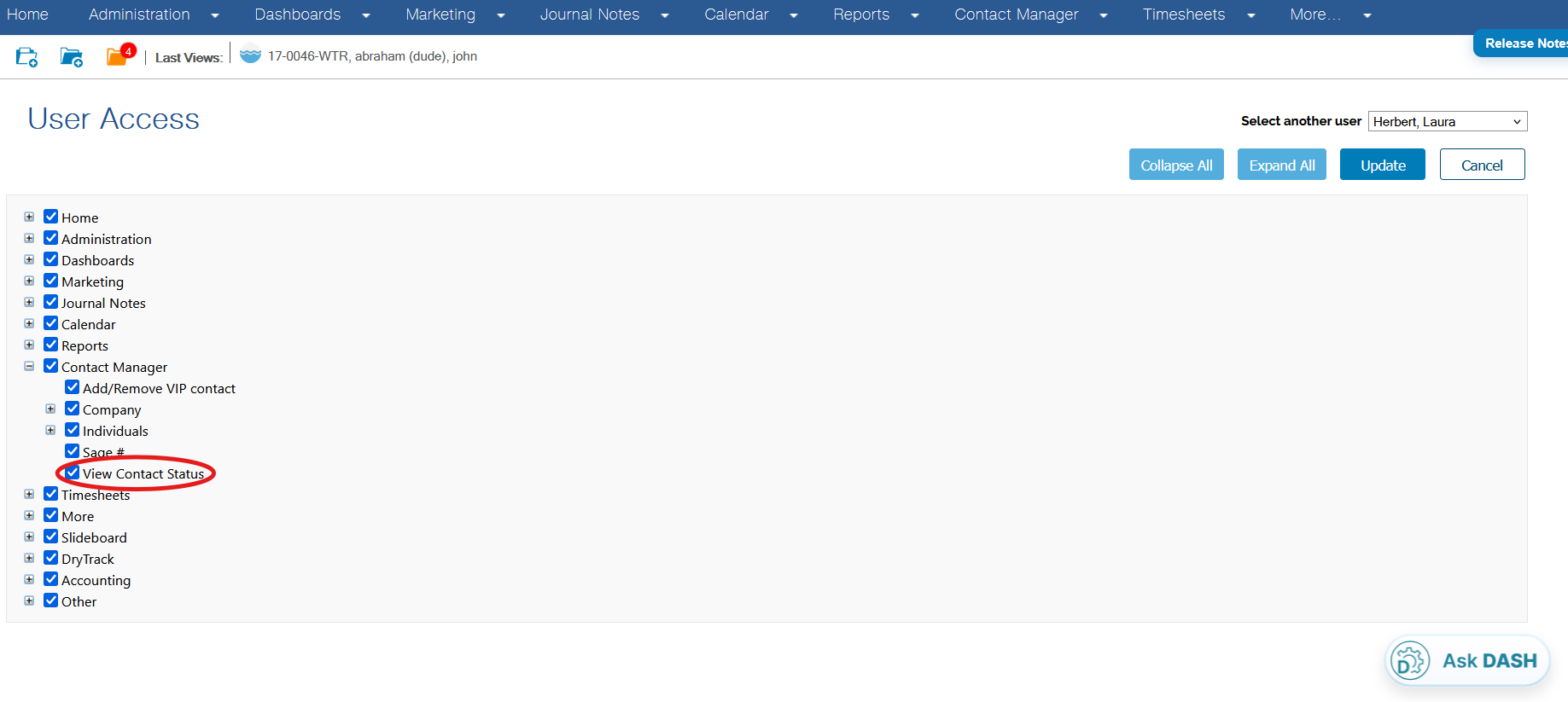The height and width of the screenshot is (702, 1568).
Task: Toggle the Timesheets tree checkbox
Action: point(51,494)
